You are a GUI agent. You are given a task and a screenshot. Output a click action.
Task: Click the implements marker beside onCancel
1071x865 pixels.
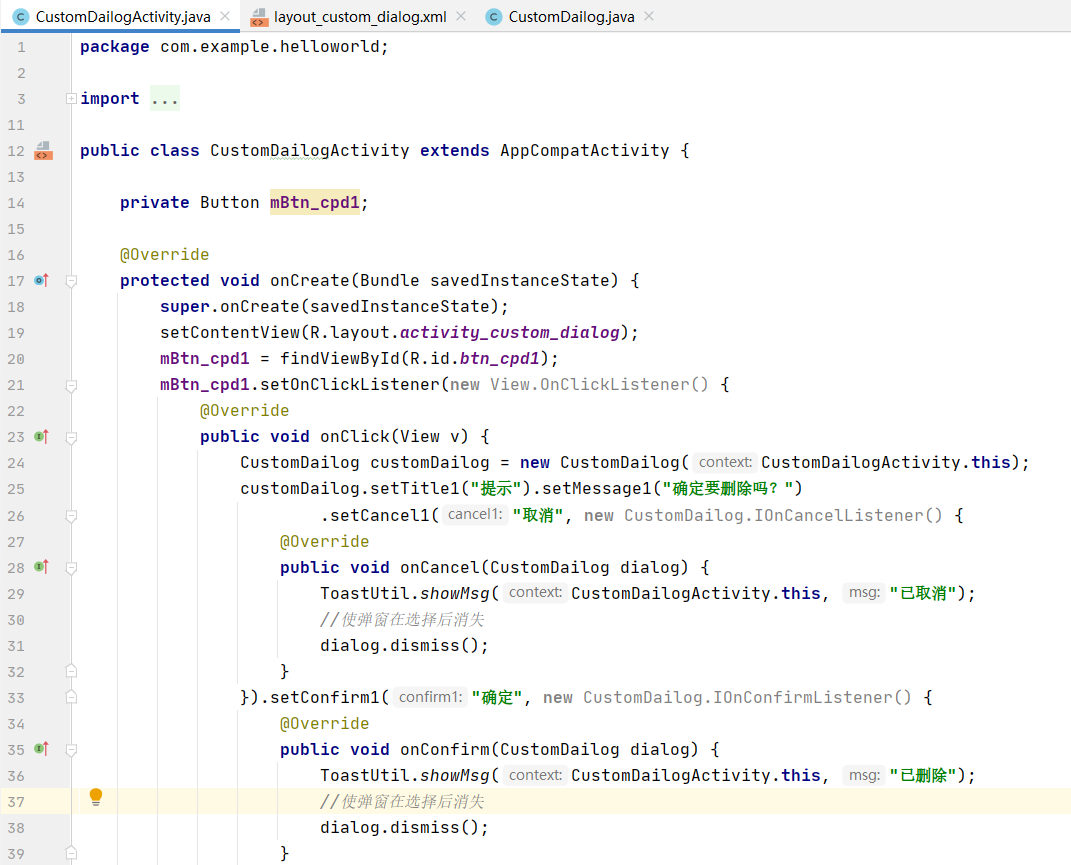pyautogui.click(x=42, y=566)
